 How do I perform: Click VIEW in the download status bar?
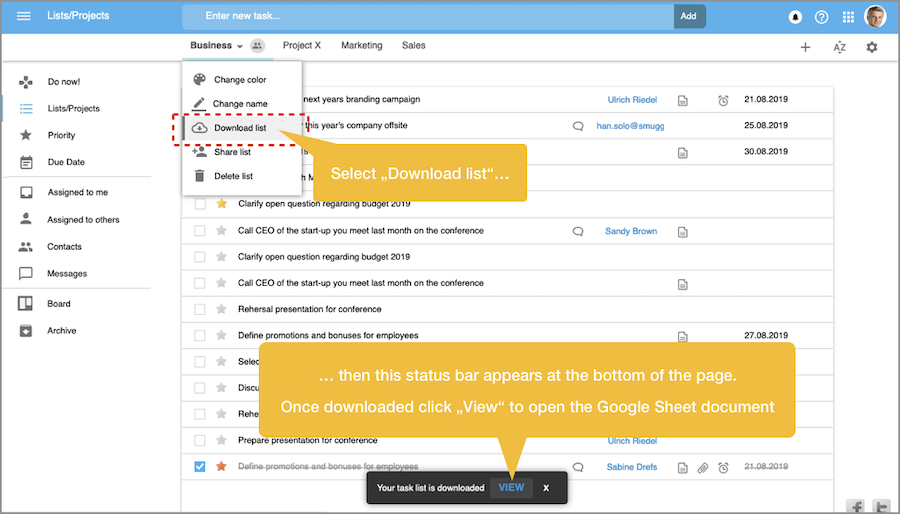pyautogui.click(x=511, y=488)
